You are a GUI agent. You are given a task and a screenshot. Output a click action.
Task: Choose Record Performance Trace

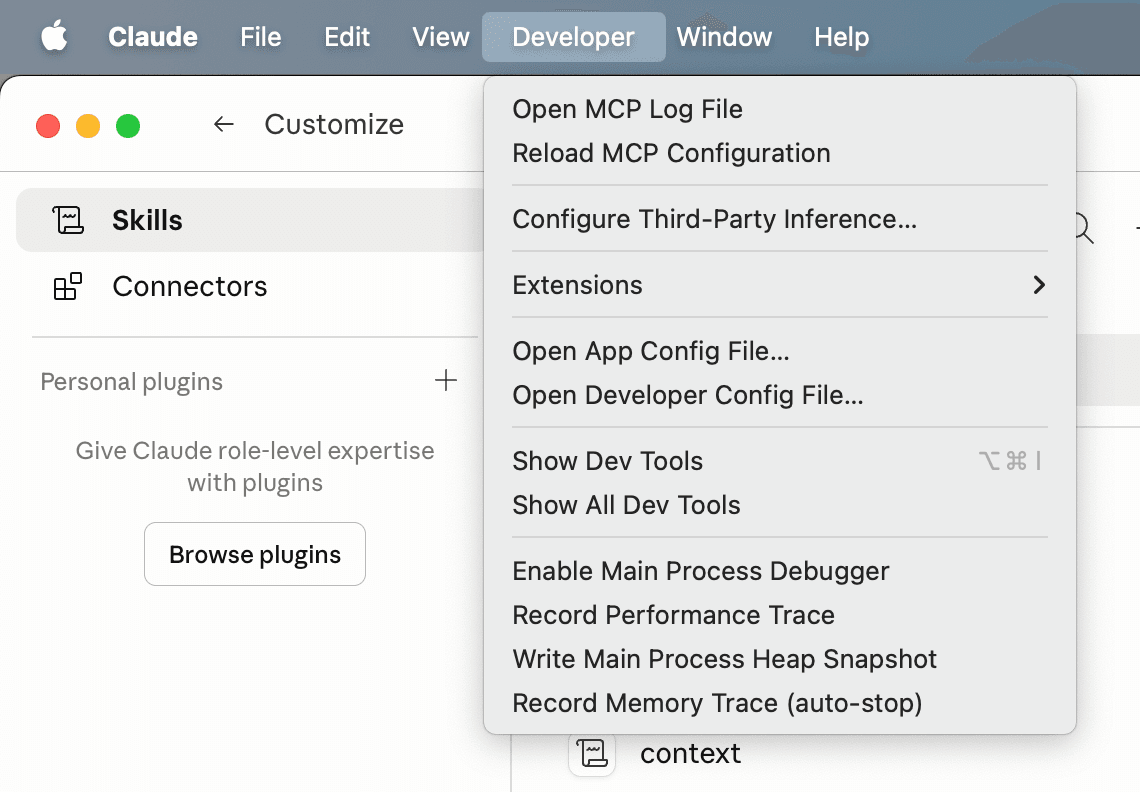tap(779, 615)
